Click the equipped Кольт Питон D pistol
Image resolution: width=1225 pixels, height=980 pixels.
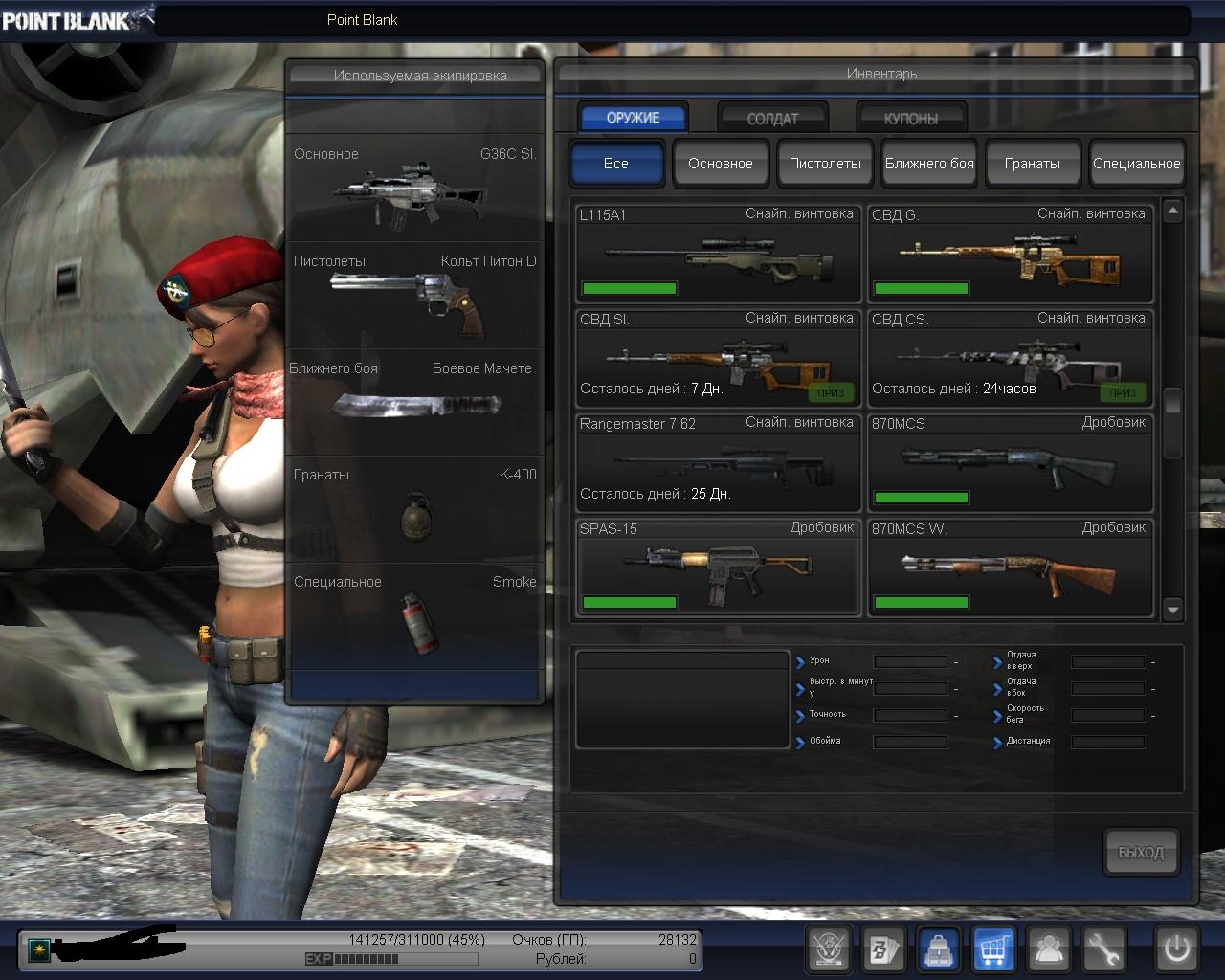[x=414, y=296]
